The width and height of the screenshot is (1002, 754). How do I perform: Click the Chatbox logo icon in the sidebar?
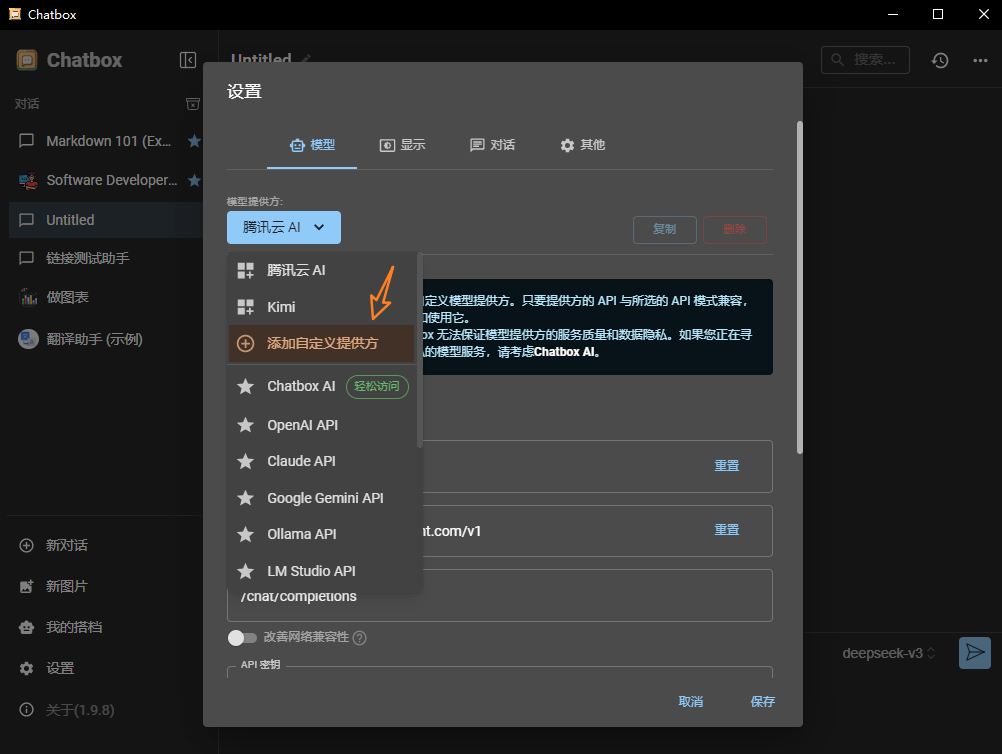click(x=27, y=60)
